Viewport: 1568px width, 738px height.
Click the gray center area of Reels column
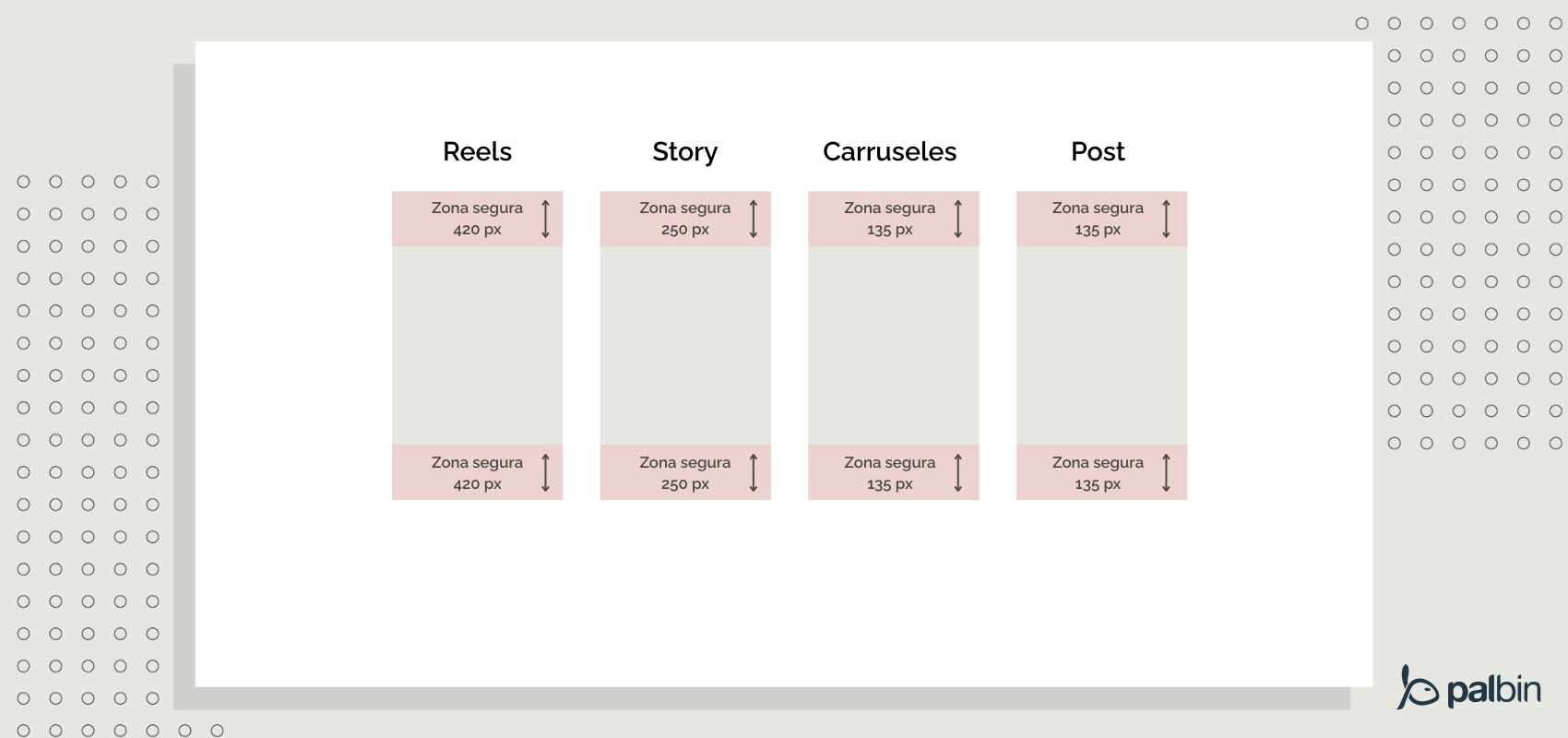477,345
